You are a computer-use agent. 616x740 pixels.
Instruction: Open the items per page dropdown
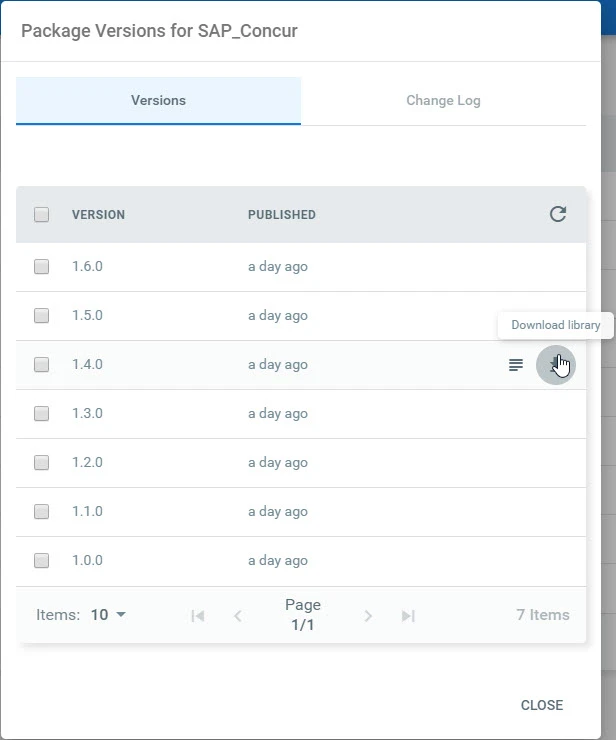tap(108, 614)
